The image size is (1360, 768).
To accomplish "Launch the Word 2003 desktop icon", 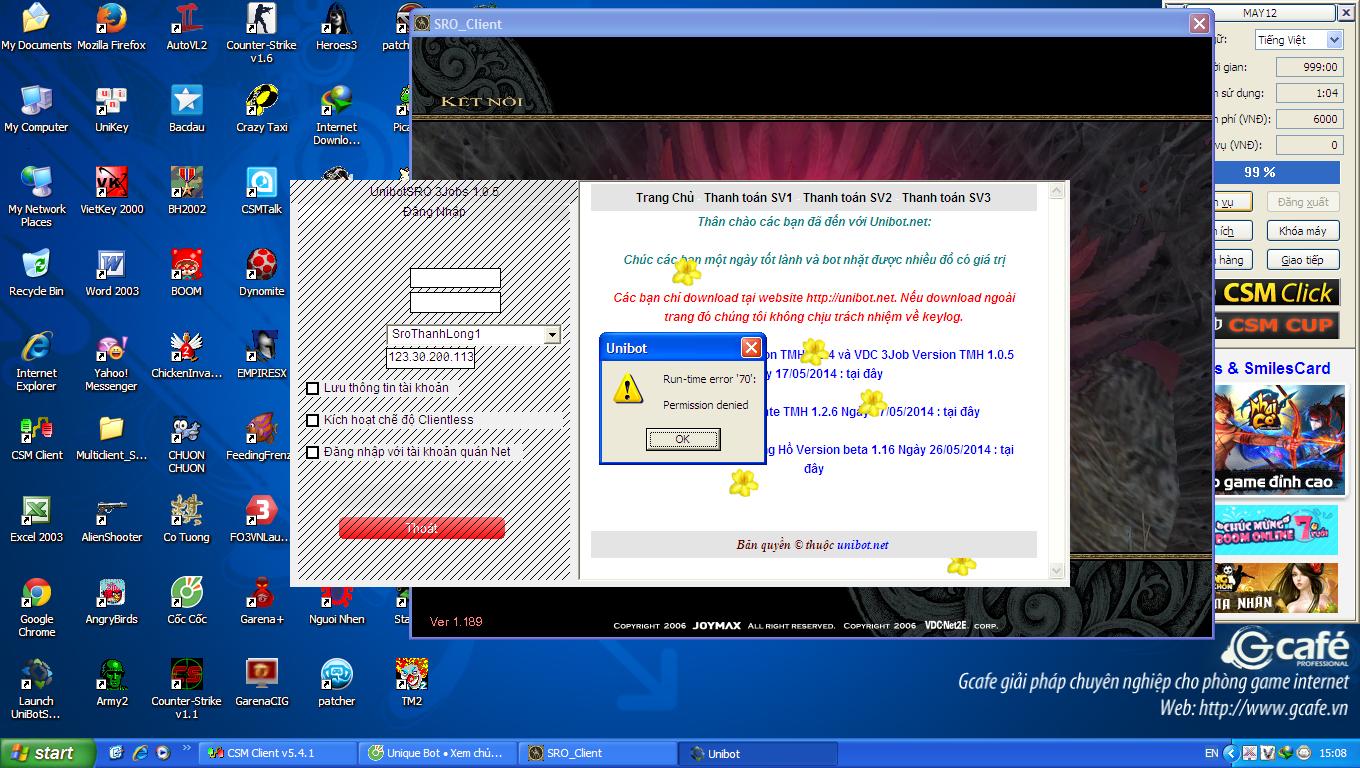I will coord(111,273).
